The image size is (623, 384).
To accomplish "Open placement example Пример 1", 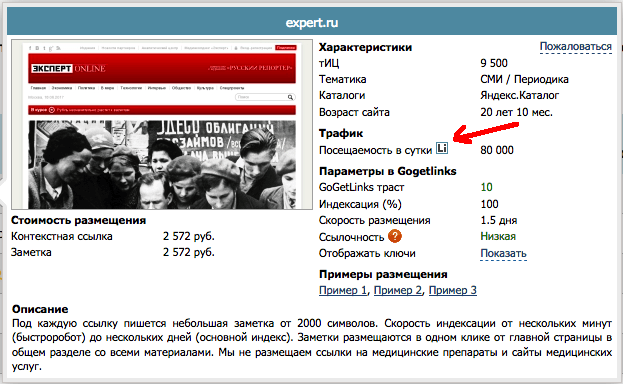I will pyautogui.click(x=343, y=290).
